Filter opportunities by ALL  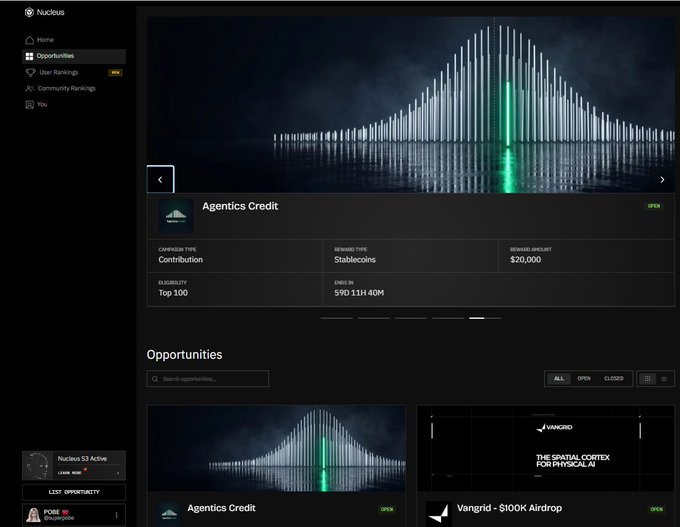(559, 379)
